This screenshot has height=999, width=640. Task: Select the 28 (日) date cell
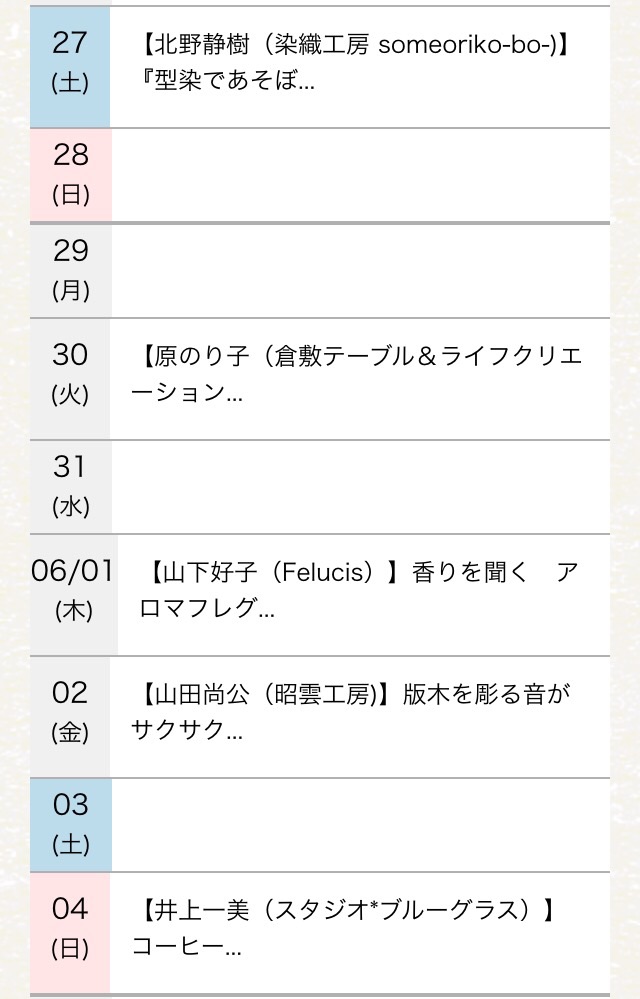click(71, 175)
